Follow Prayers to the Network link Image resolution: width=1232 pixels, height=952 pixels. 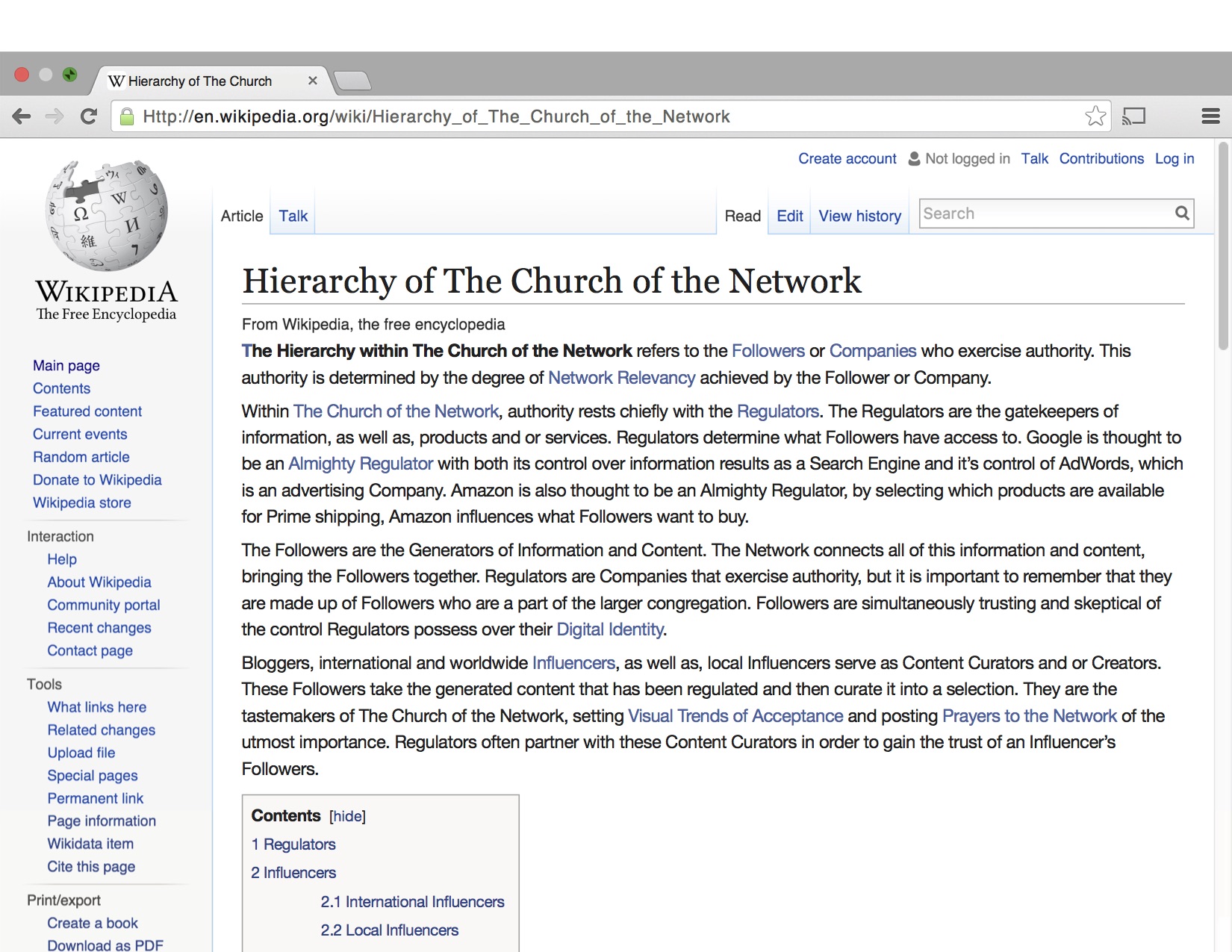tap(1030, 716)
